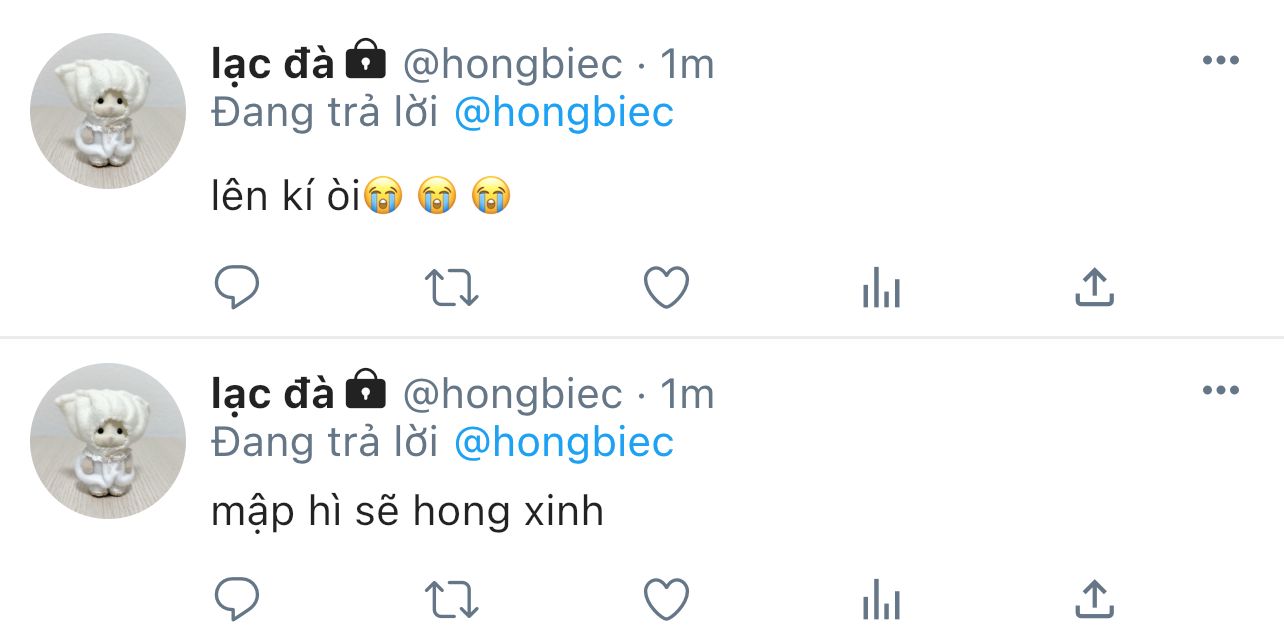Open tweet text "mập hì sẽ hong xinh"

[x=407, y=513]
